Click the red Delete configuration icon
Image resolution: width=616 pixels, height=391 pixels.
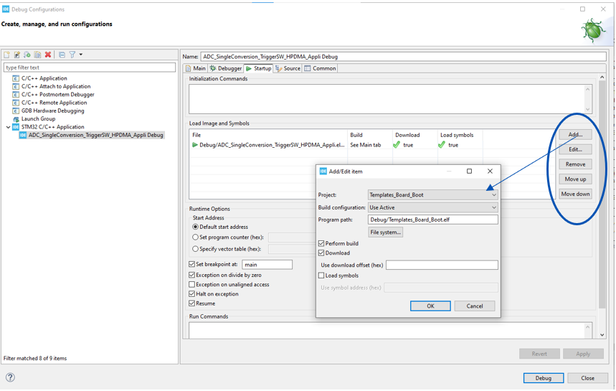tap(48, 55)
